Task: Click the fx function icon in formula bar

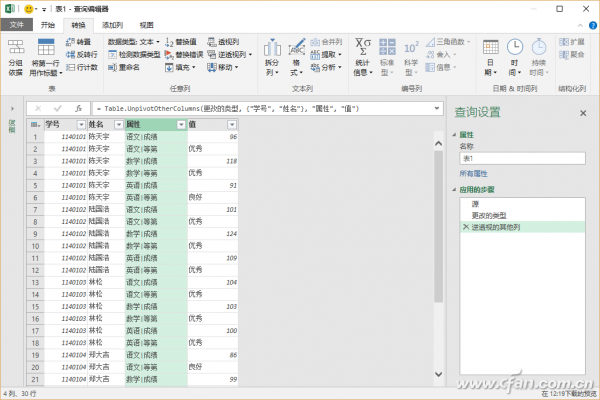Action: point(79,107)
